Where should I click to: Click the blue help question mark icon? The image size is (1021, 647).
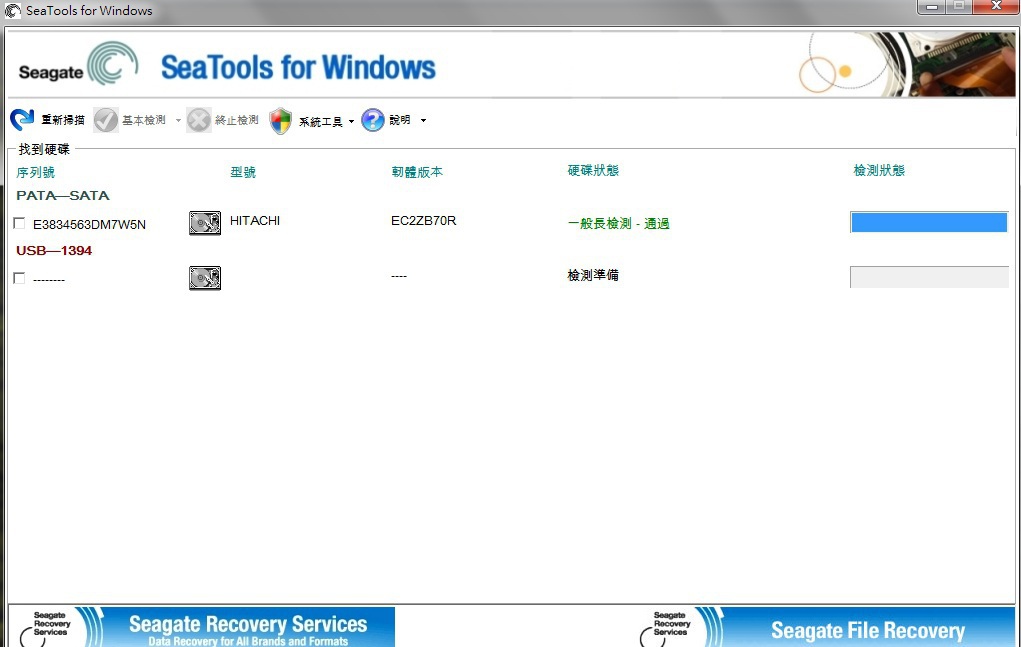click(x=373, y=120)
